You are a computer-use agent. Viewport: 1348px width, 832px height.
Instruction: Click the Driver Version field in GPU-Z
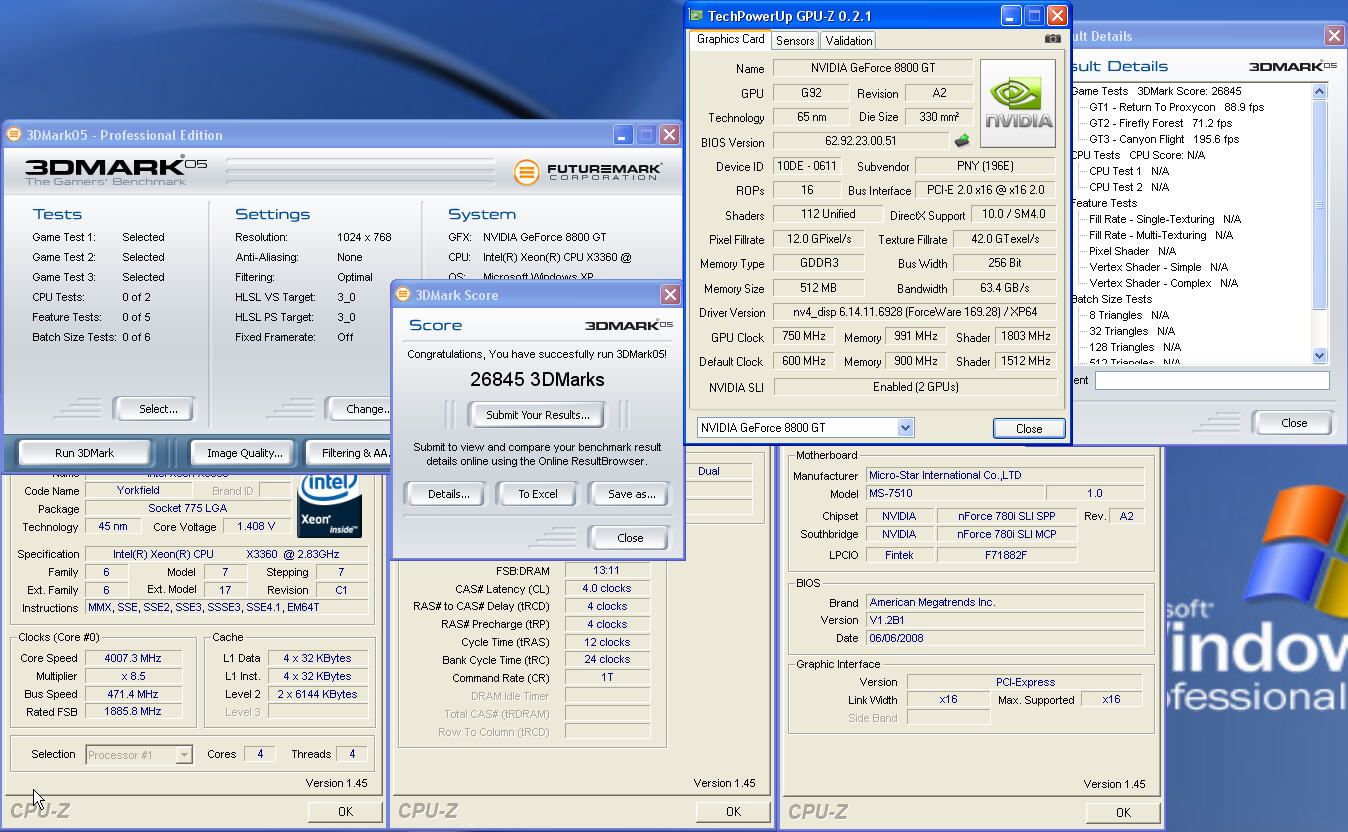(x=915, y=313)
